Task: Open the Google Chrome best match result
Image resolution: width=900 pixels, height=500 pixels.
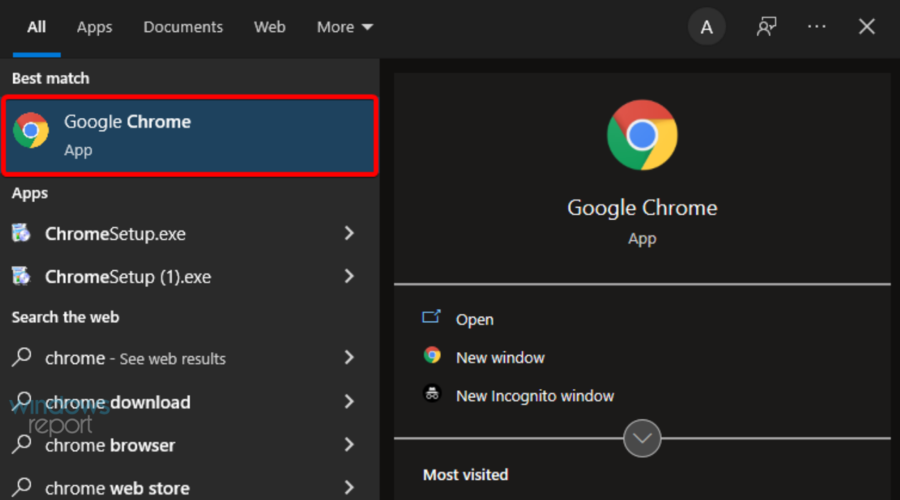Action: pyautogui.click(x=189, y=135)
